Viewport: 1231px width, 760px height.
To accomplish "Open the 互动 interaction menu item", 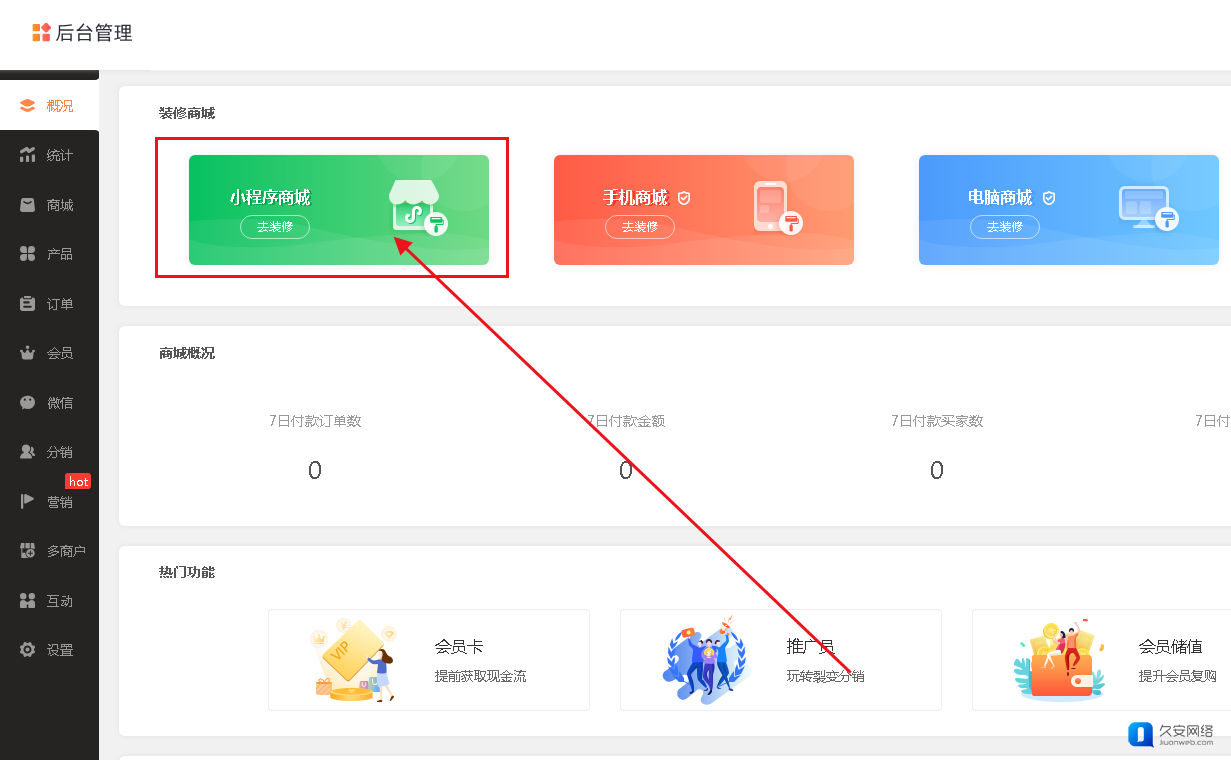I will click(x=59, y=601).
